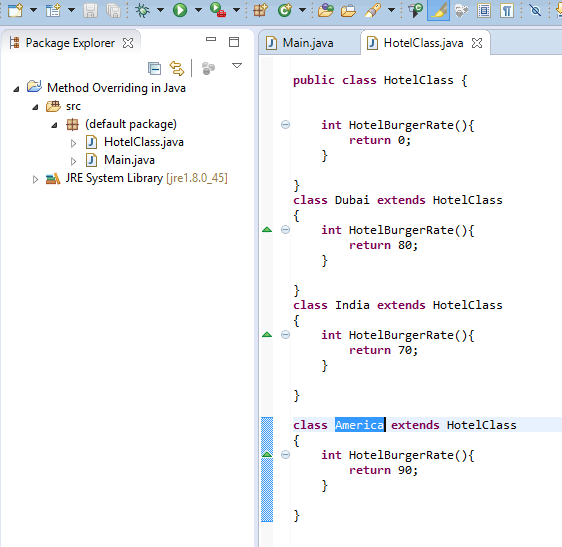Click the New Java Class icon

click(x=285, y=10)
